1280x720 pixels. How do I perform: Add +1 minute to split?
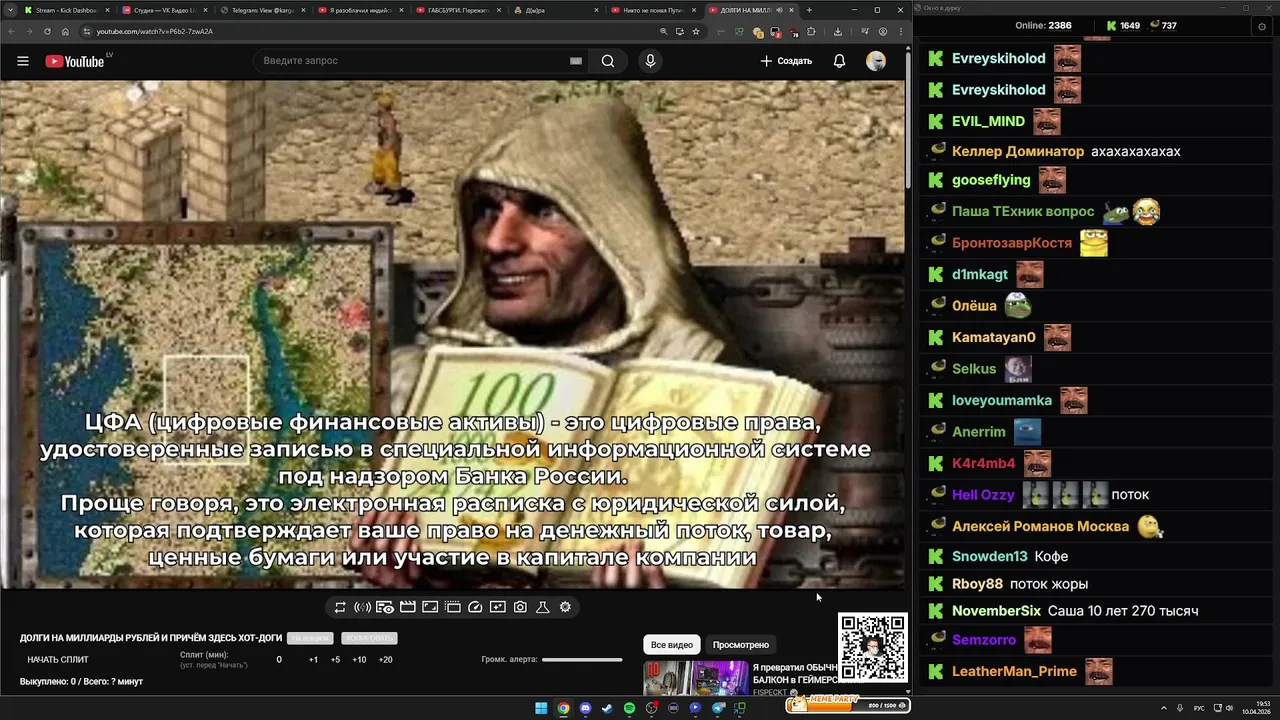[313, 660]
